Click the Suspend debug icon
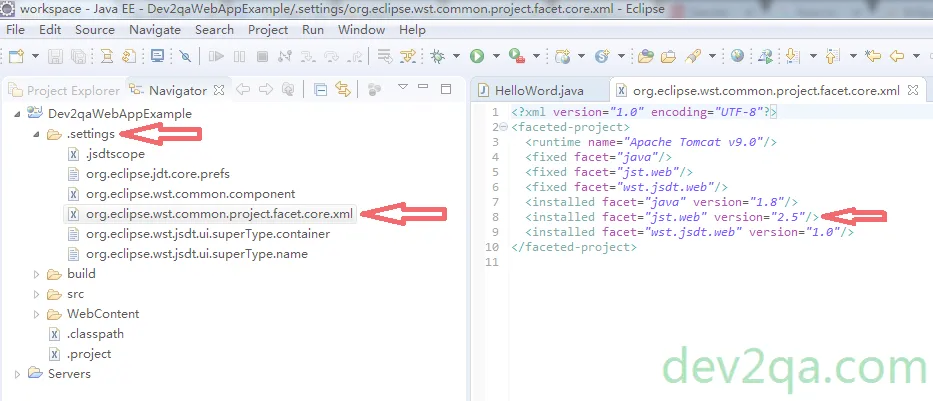Image resolution: width=933 pixels, height=401 pixels. [239, 57]
